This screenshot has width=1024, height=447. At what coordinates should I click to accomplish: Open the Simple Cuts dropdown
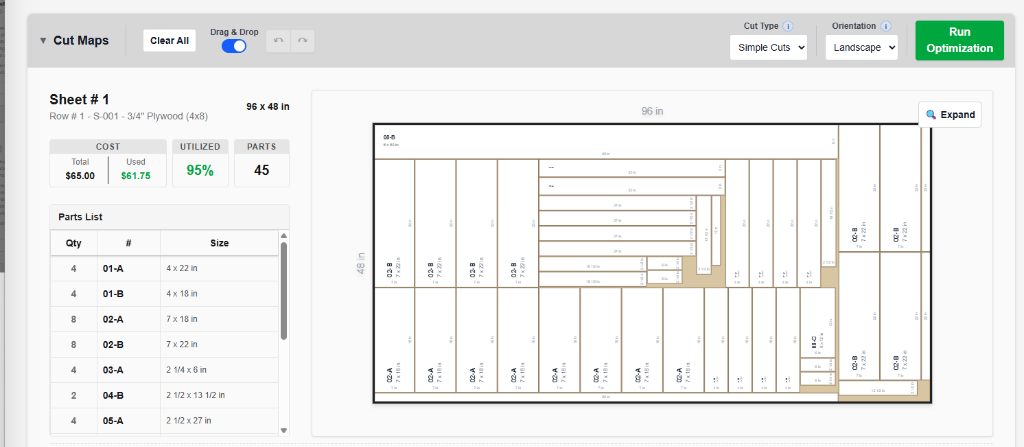coord(768,48)
